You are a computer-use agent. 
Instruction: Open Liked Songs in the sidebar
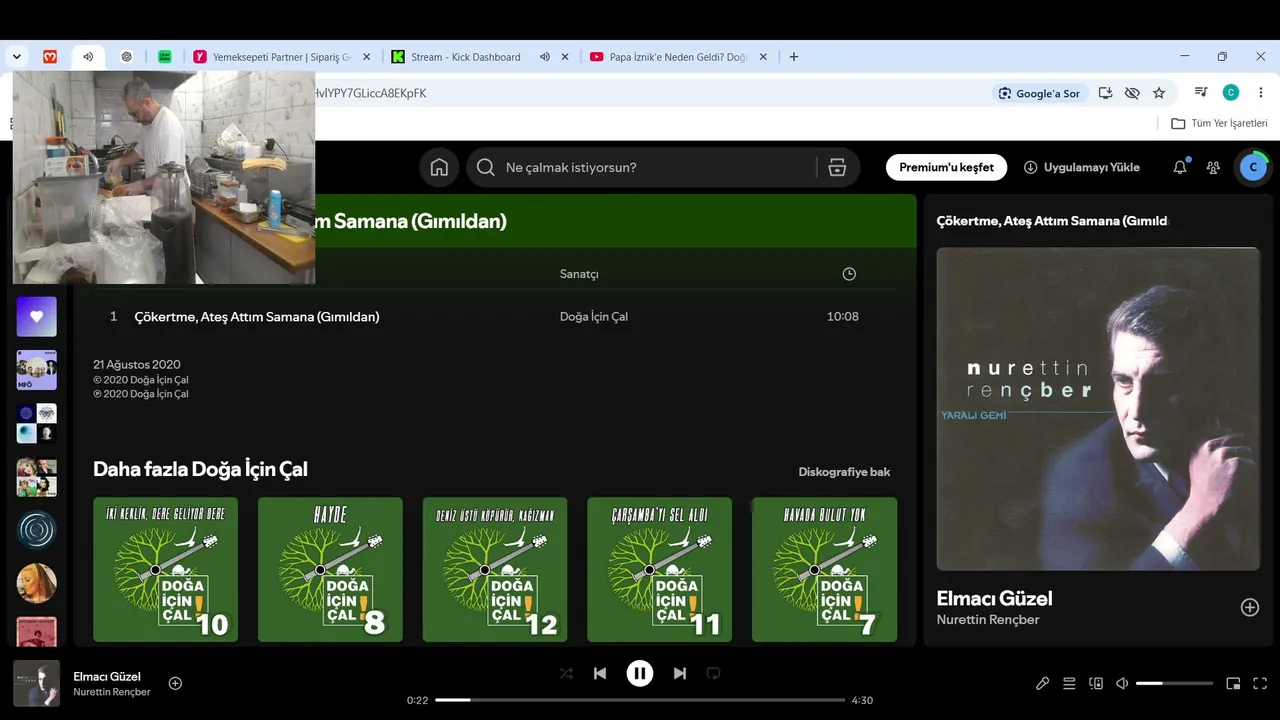[x=37, y=316]
